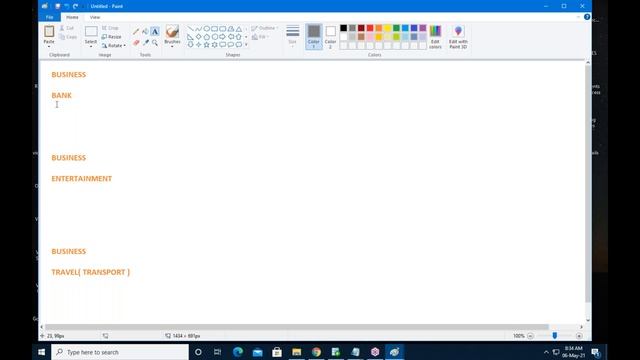Screen dimensions: 640x360
Task: Open Task View from taskbar
Action: click(x=218, y=352)
